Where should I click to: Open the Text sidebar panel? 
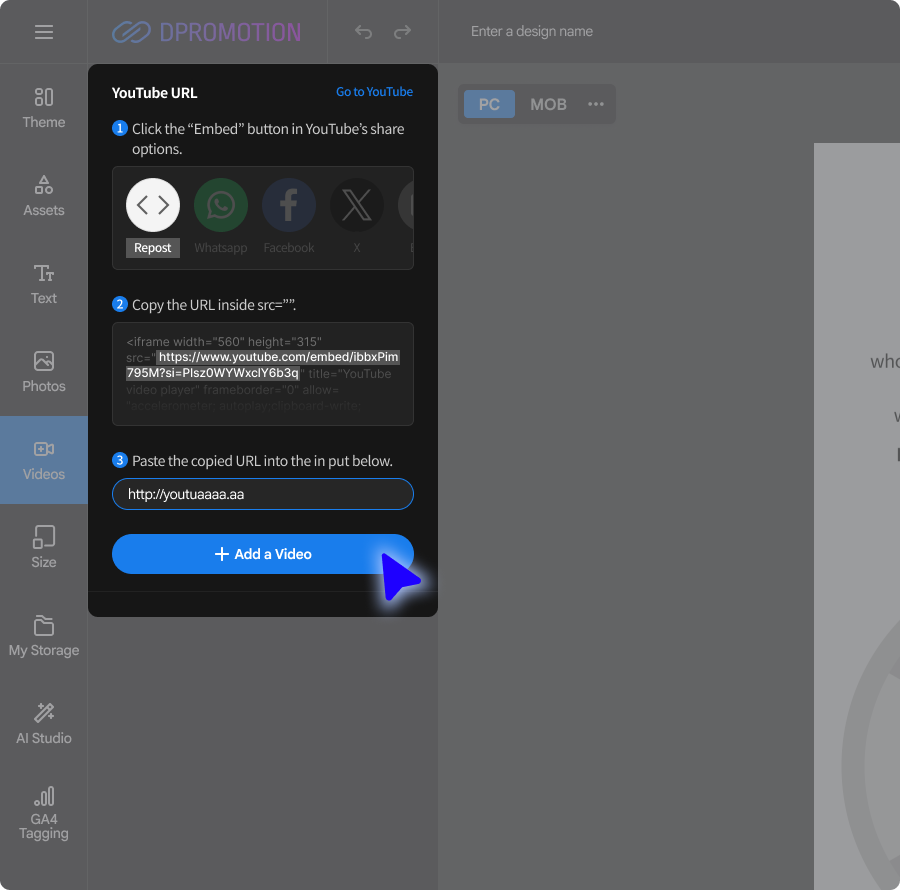(x=44, y=284)
